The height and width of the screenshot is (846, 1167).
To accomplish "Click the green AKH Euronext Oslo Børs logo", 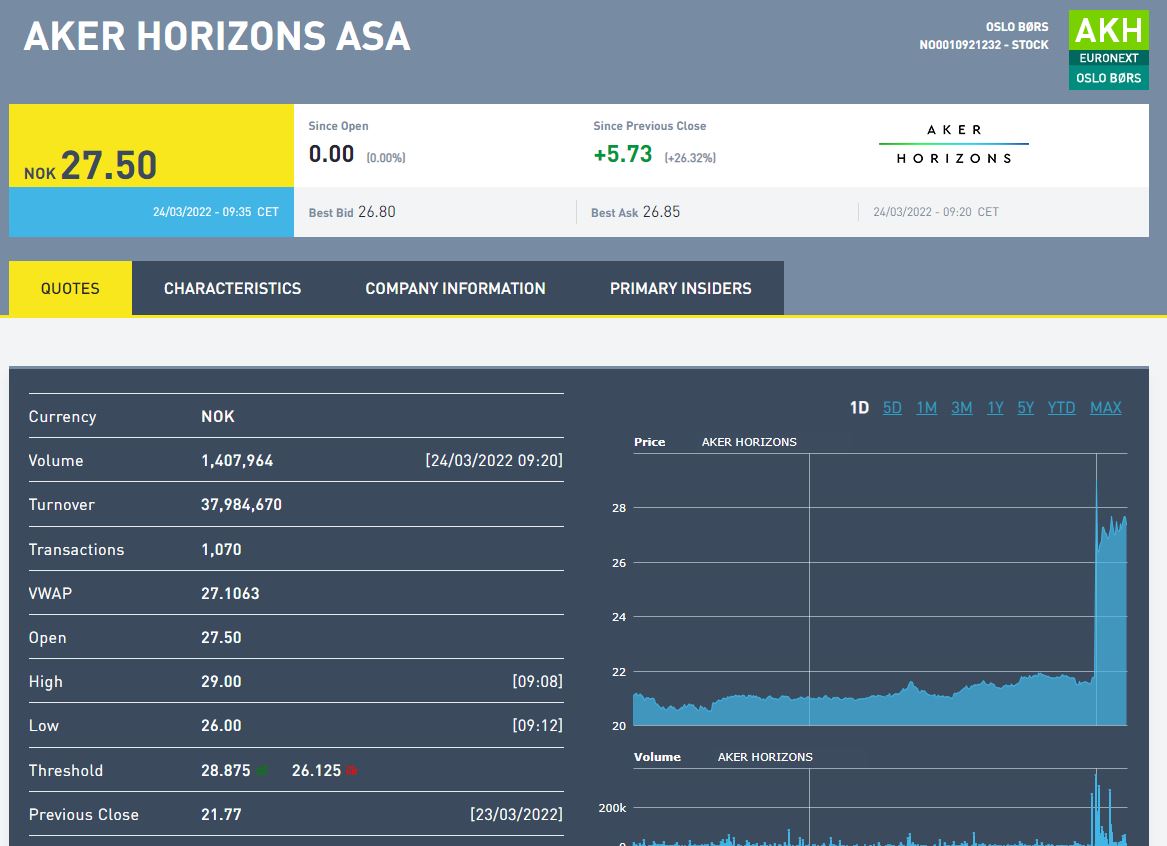I will pos(1108,46).
